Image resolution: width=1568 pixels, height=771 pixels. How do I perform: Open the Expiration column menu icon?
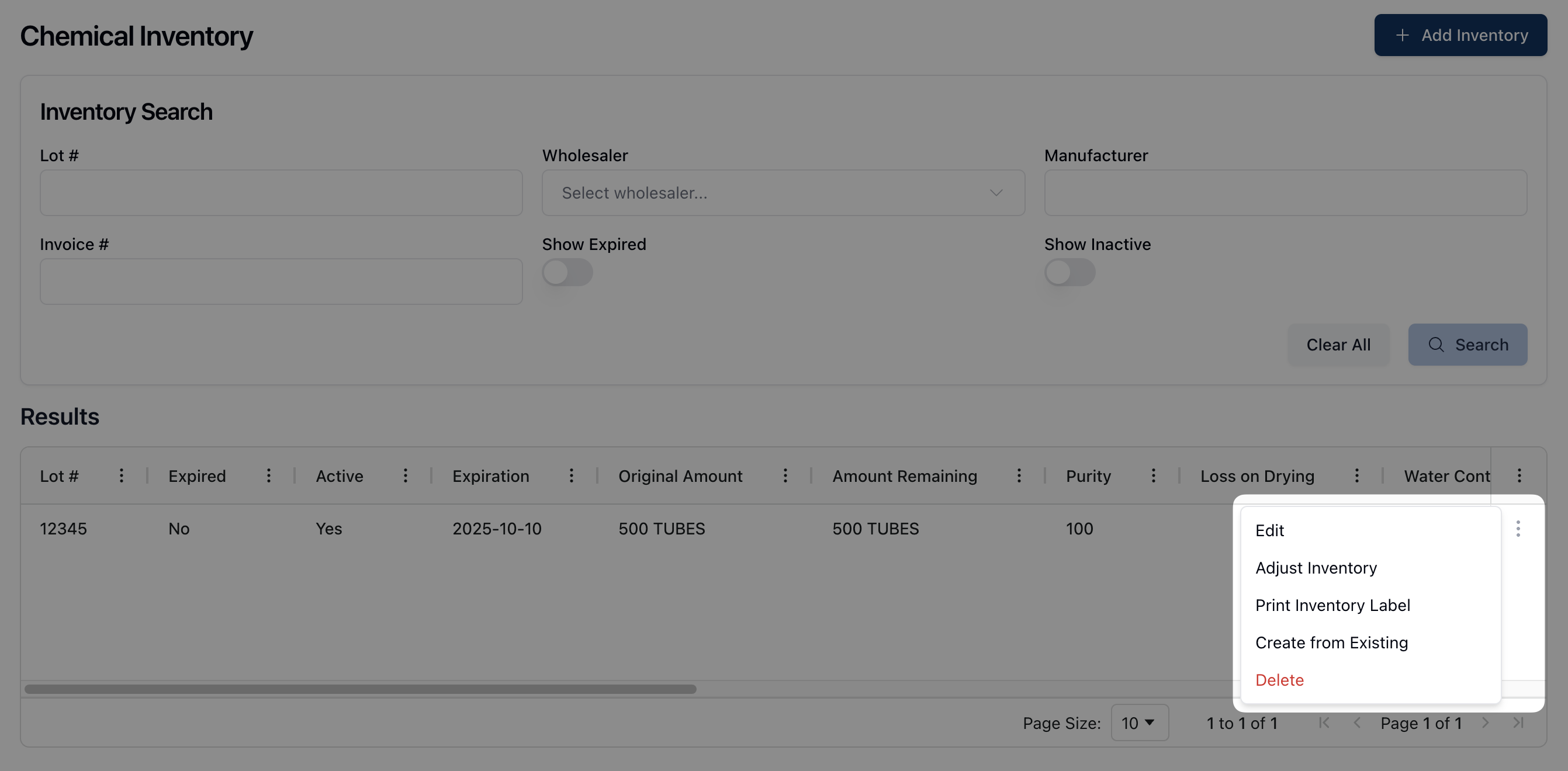tap(571, 476)
